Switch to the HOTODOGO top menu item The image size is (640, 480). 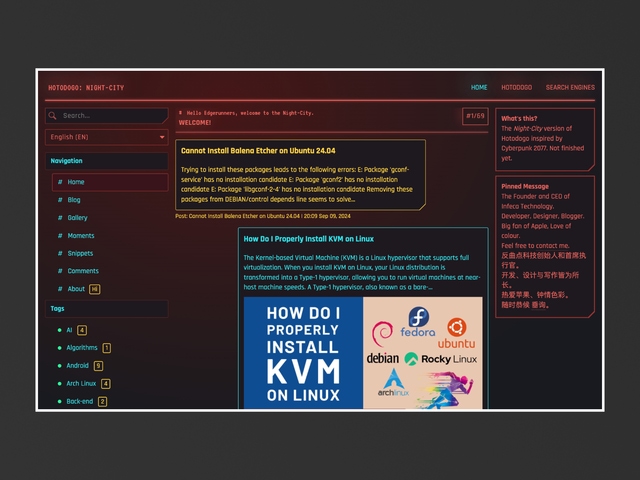(516, 88)
